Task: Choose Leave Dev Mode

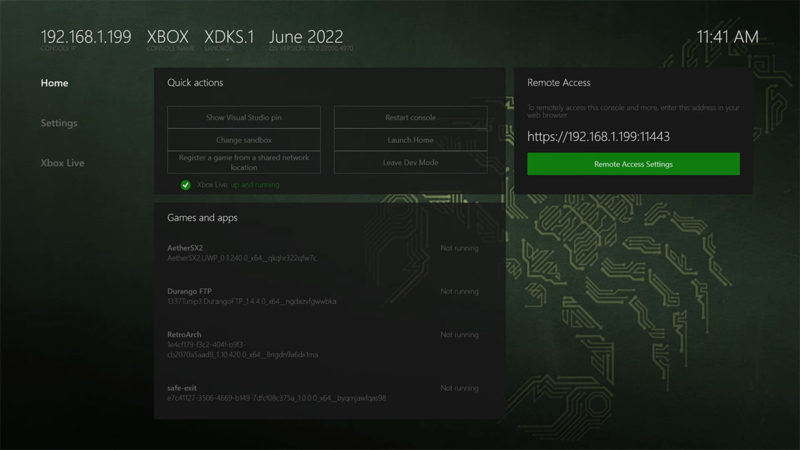Action: [x=410, y=162]
